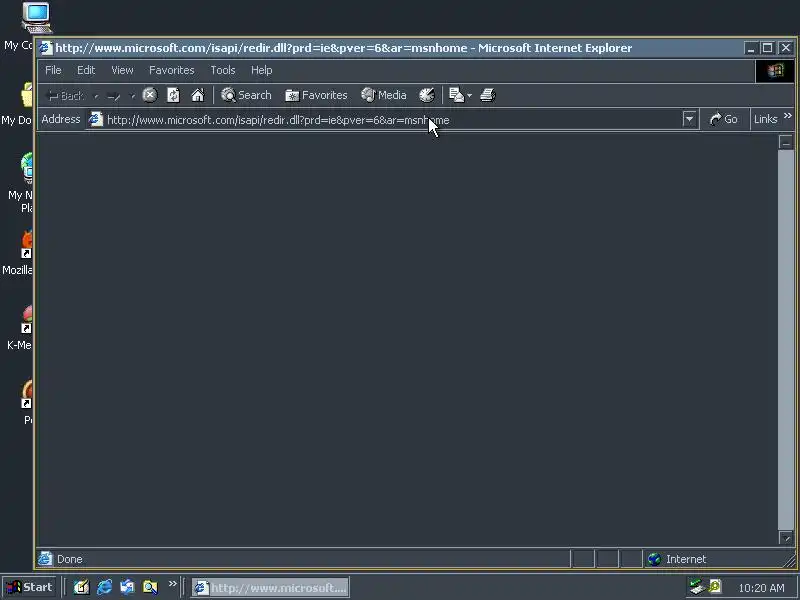Expand the quick launch overflow chevron

point(172,583)
